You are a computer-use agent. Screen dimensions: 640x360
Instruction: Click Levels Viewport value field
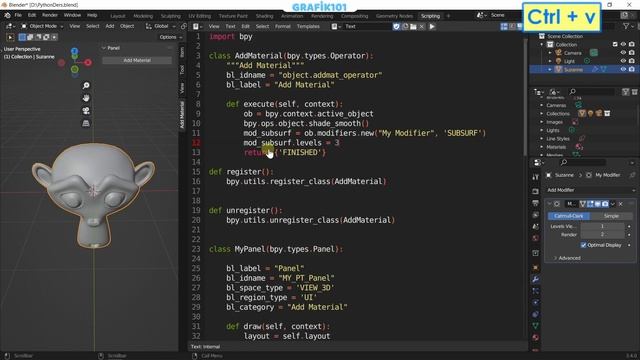[603, 226]
